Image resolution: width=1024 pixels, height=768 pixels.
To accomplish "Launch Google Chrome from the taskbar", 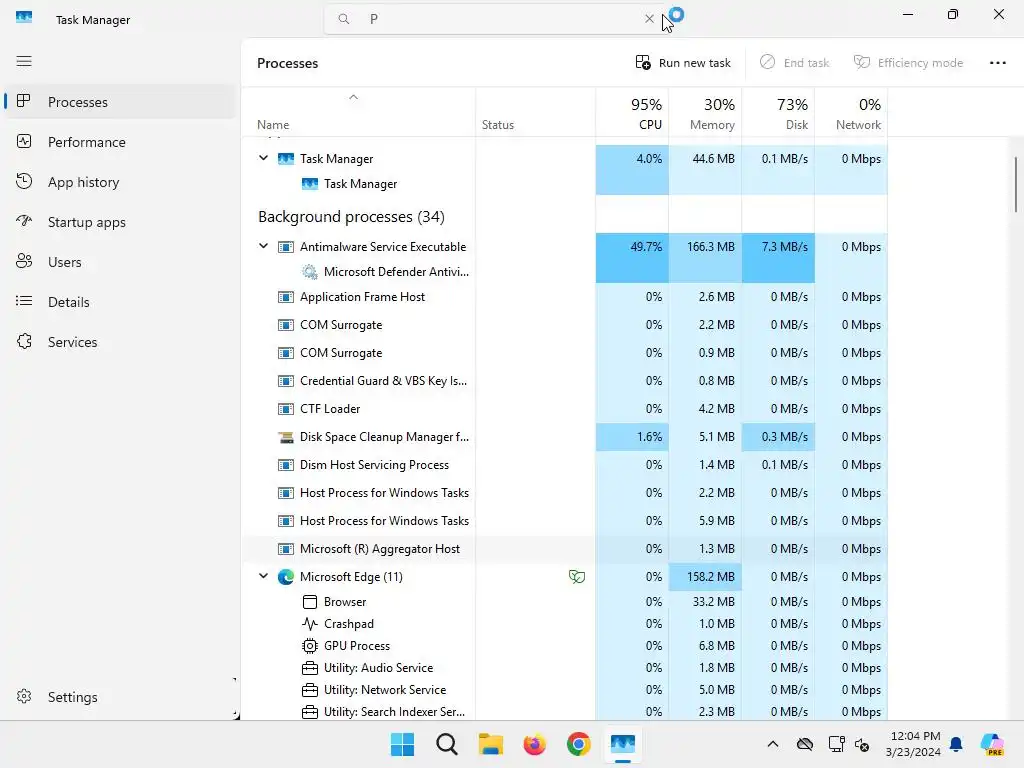I will coord(579,744).
